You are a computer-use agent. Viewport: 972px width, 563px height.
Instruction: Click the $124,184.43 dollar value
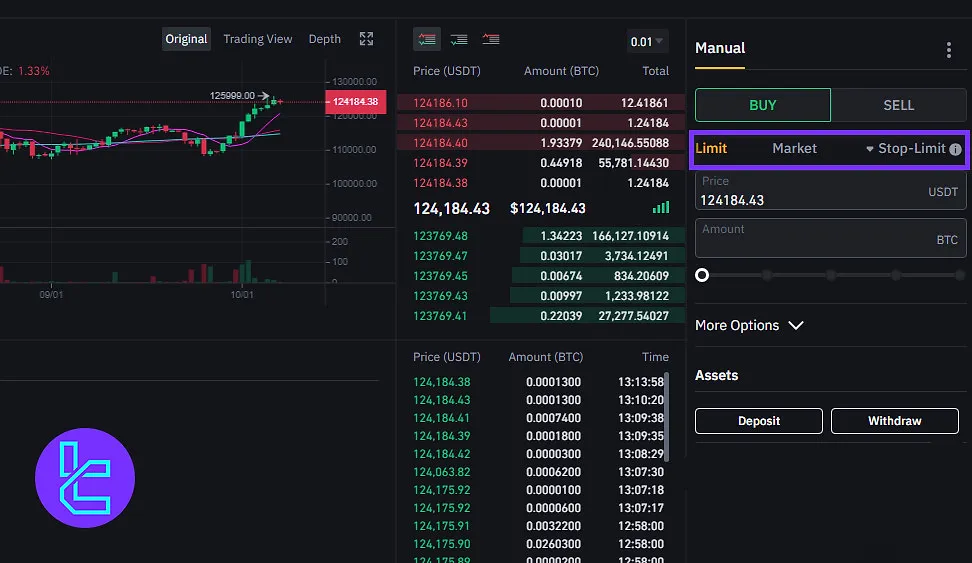tap(547, 208)
